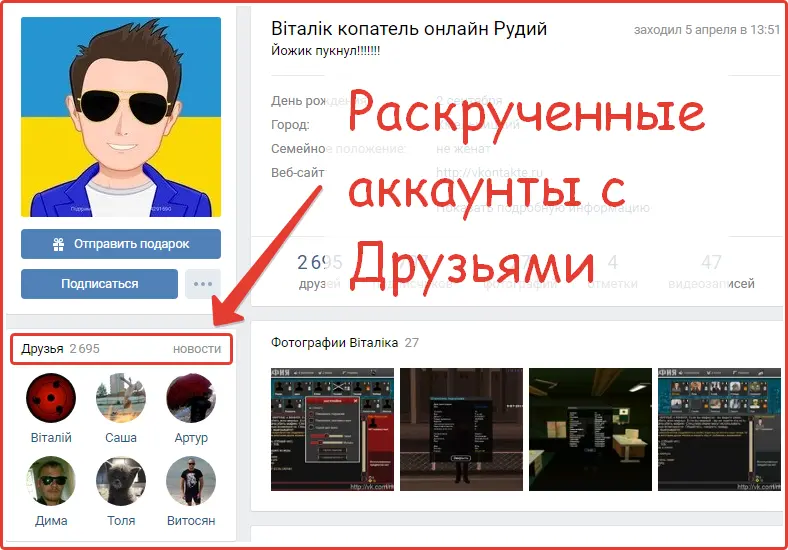Click the 'Отправить подарок' button
The width and height of the screenshot is (788, 550).
(121, 244)
